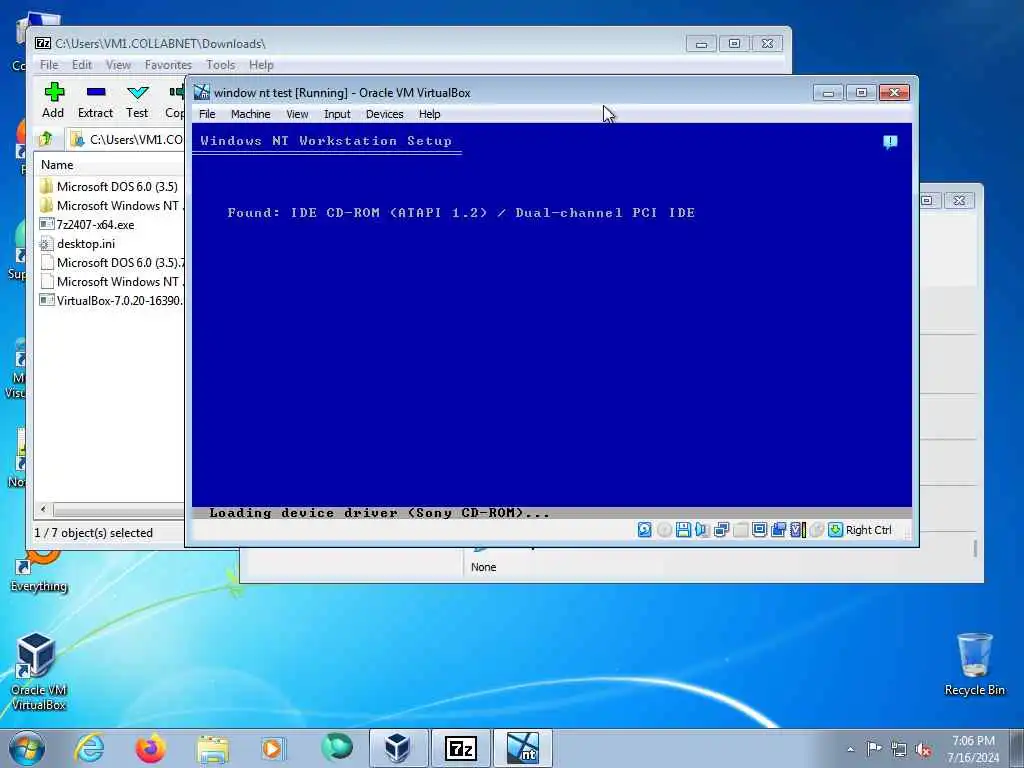
Task: Click the '1 / 7 object(s) selected' status text
Action: coord(93,533)
